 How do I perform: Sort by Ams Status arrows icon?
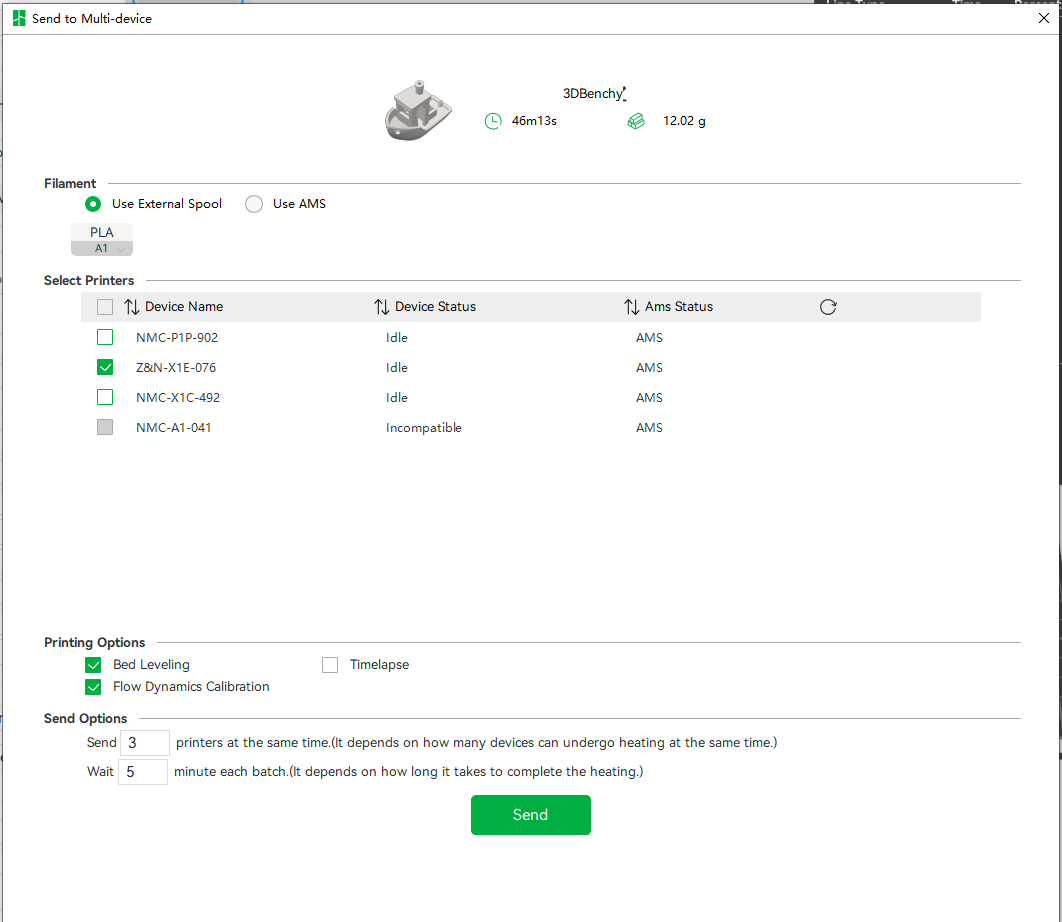(631, 307)
